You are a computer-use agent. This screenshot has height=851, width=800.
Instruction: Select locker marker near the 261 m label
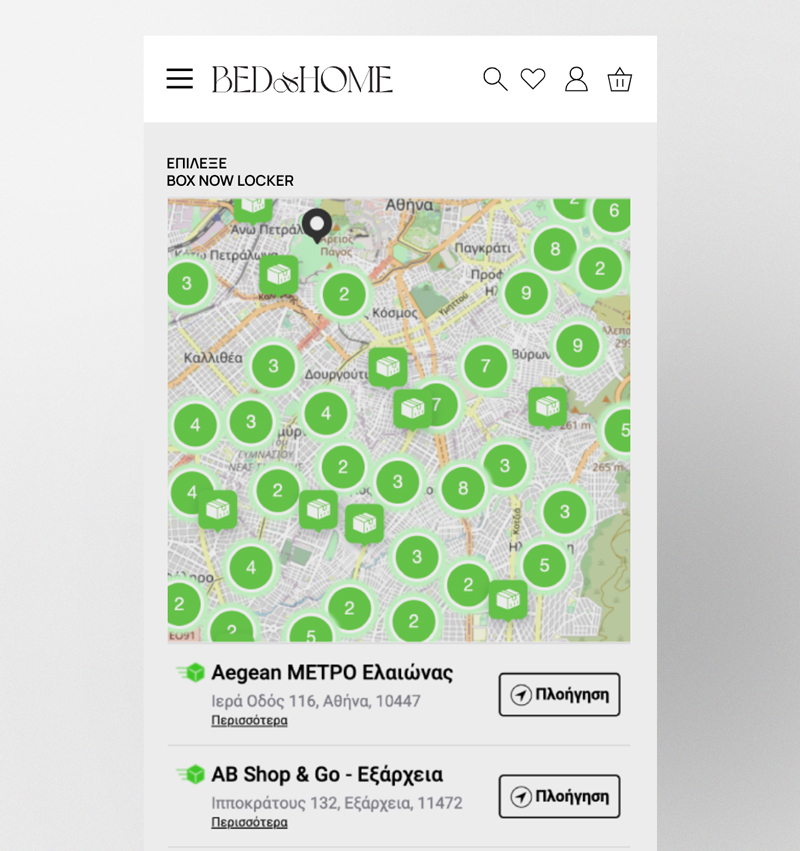[547, 405]
